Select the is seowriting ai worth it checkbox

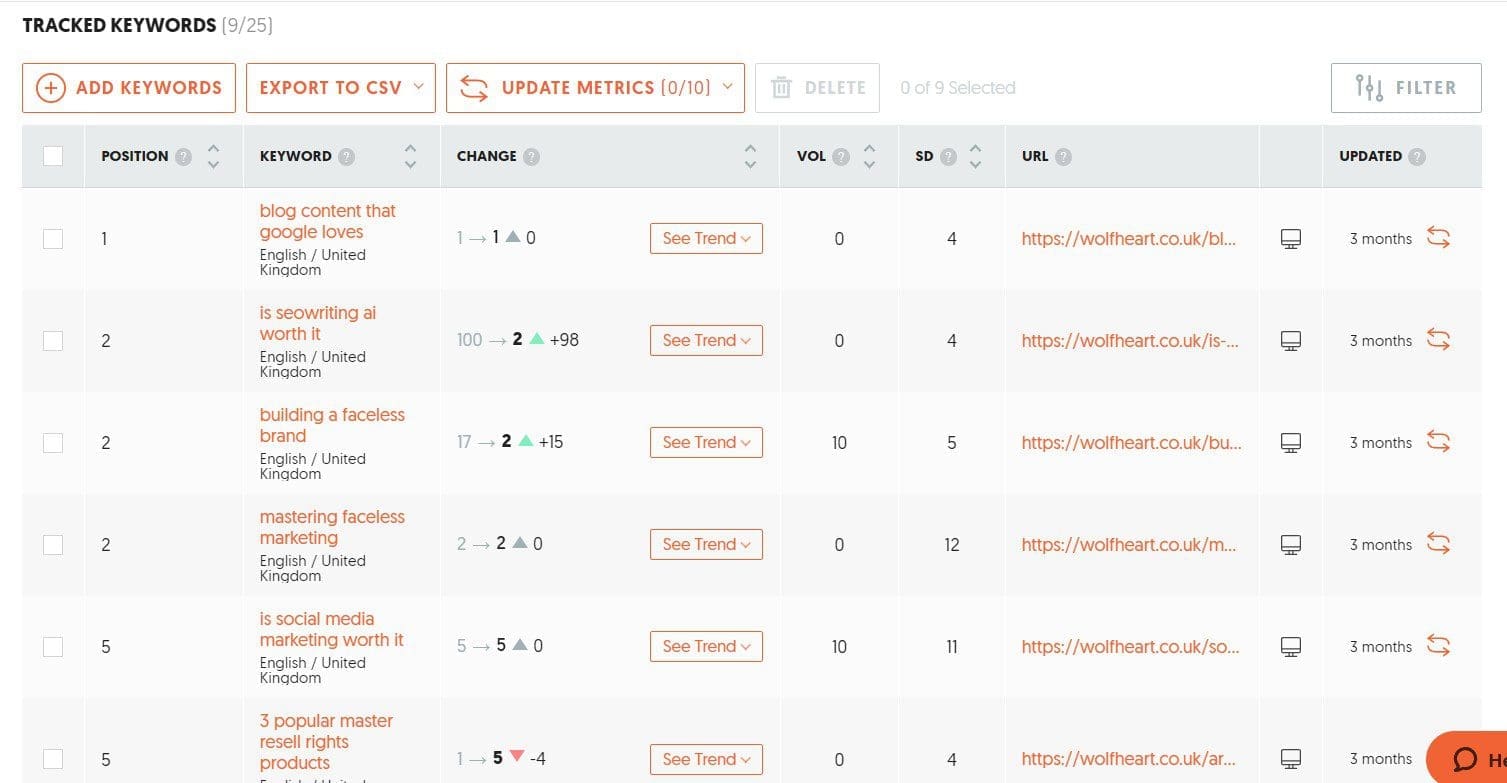53,341
